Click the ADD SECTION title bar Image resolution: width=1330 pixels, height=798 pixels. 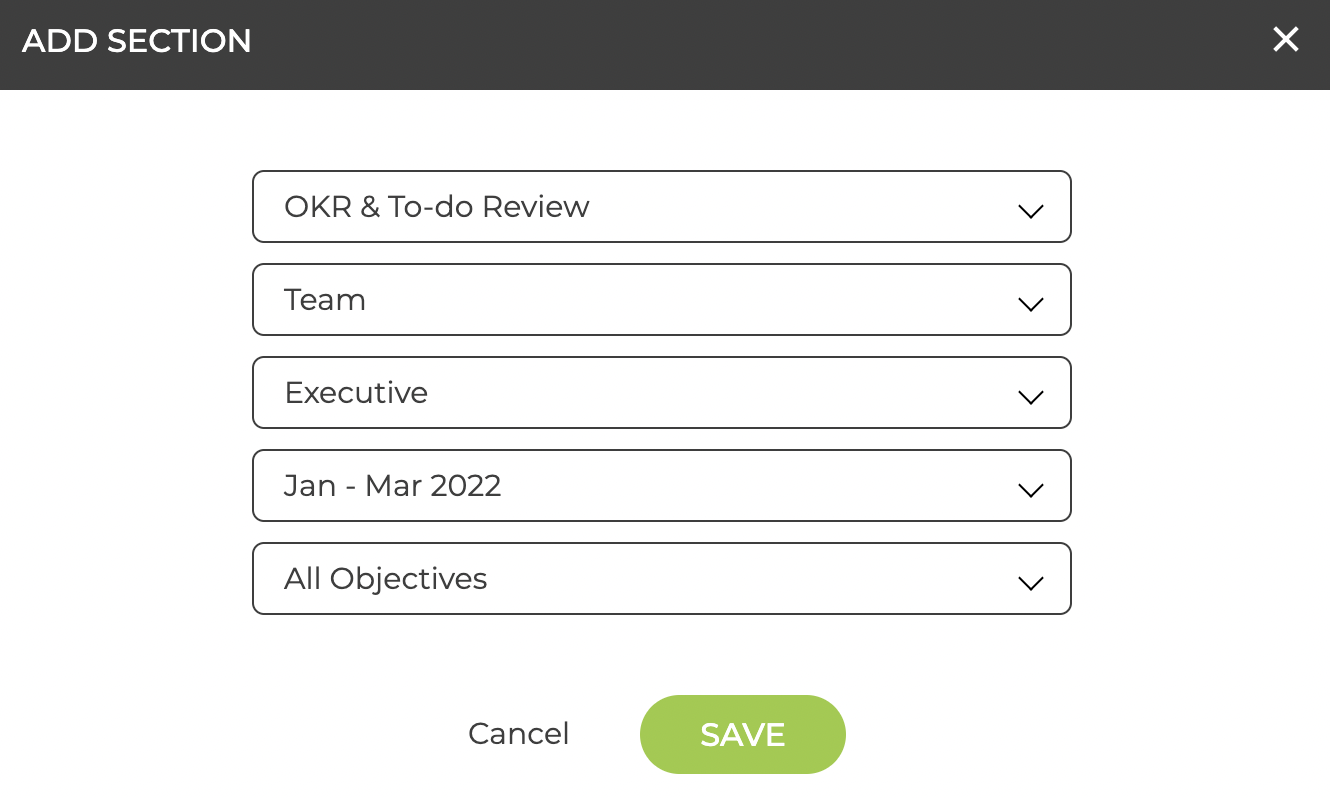pyautogui.click(x=137, y=41)
